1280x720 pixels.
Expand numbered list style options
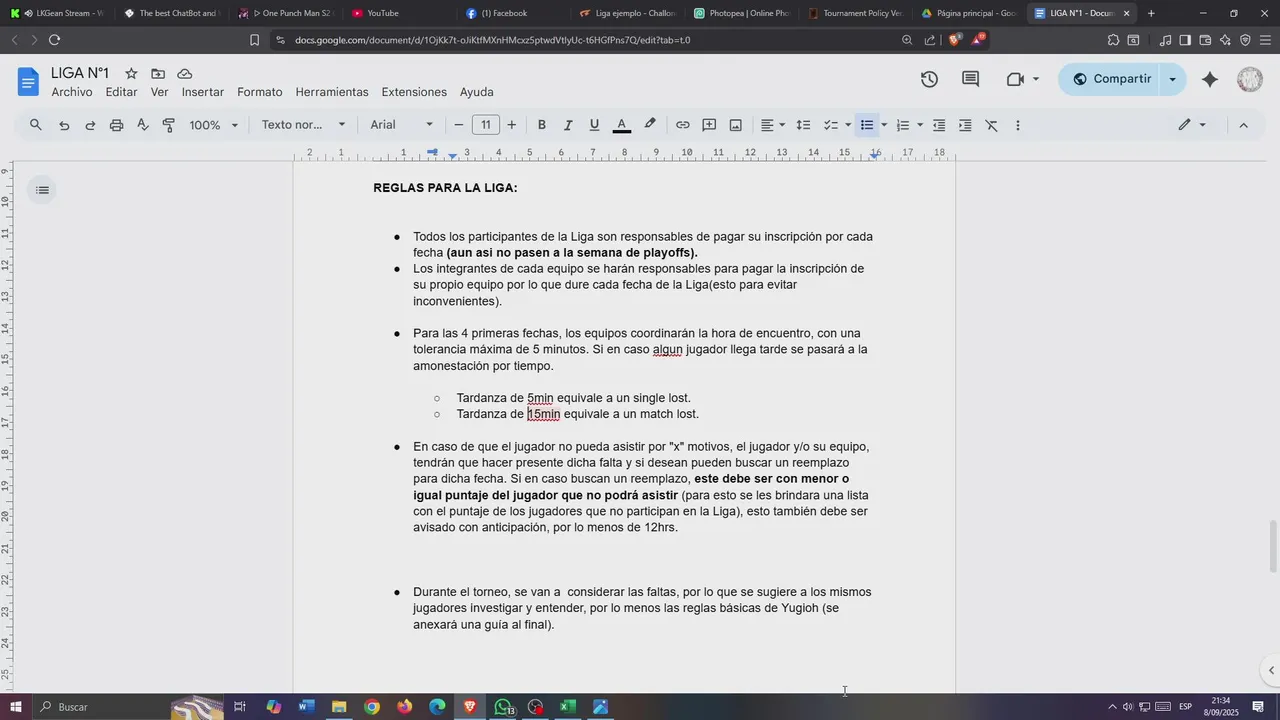tap(919, 125)
